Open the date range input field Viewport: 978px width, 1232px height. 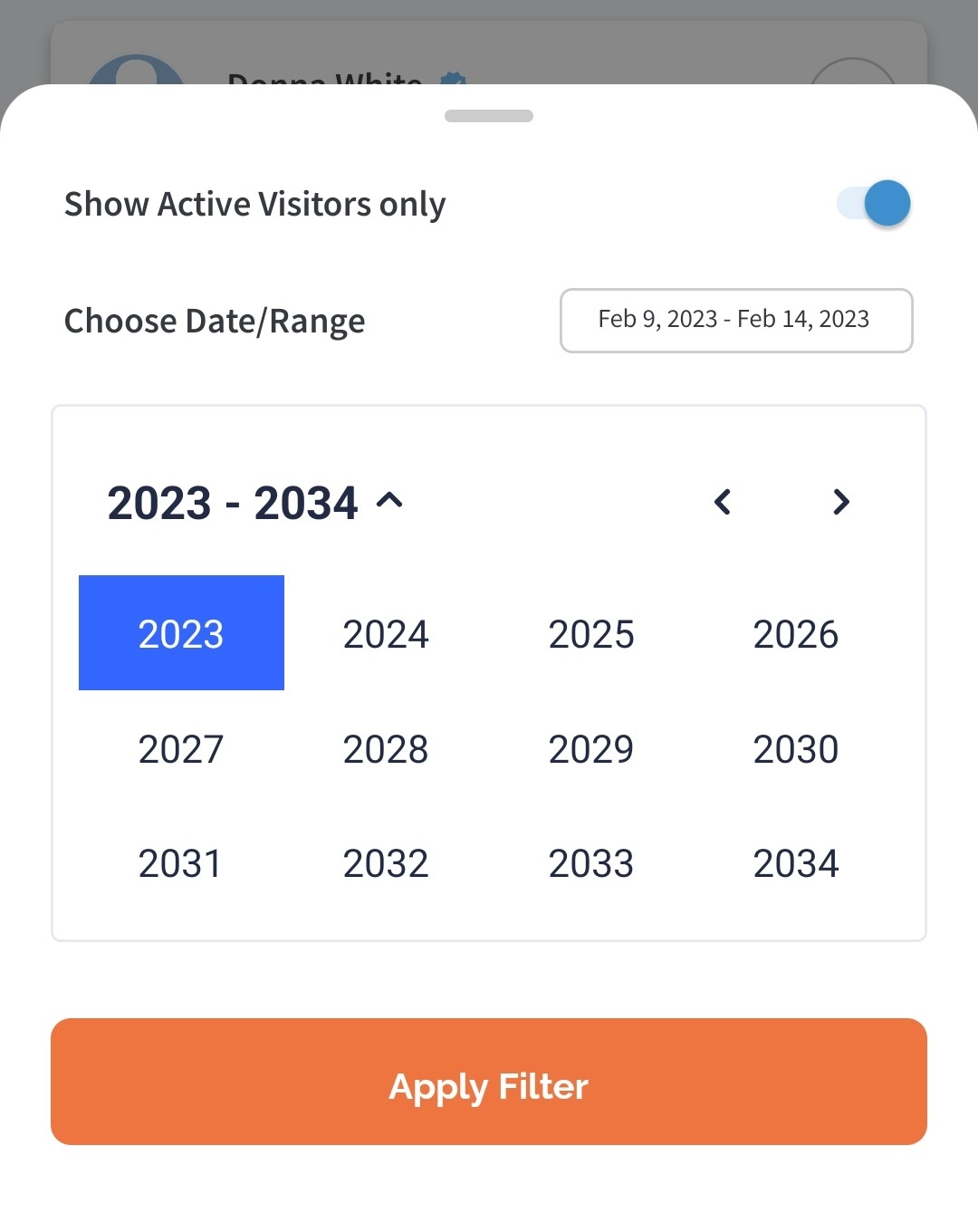(x=735, y=321)
